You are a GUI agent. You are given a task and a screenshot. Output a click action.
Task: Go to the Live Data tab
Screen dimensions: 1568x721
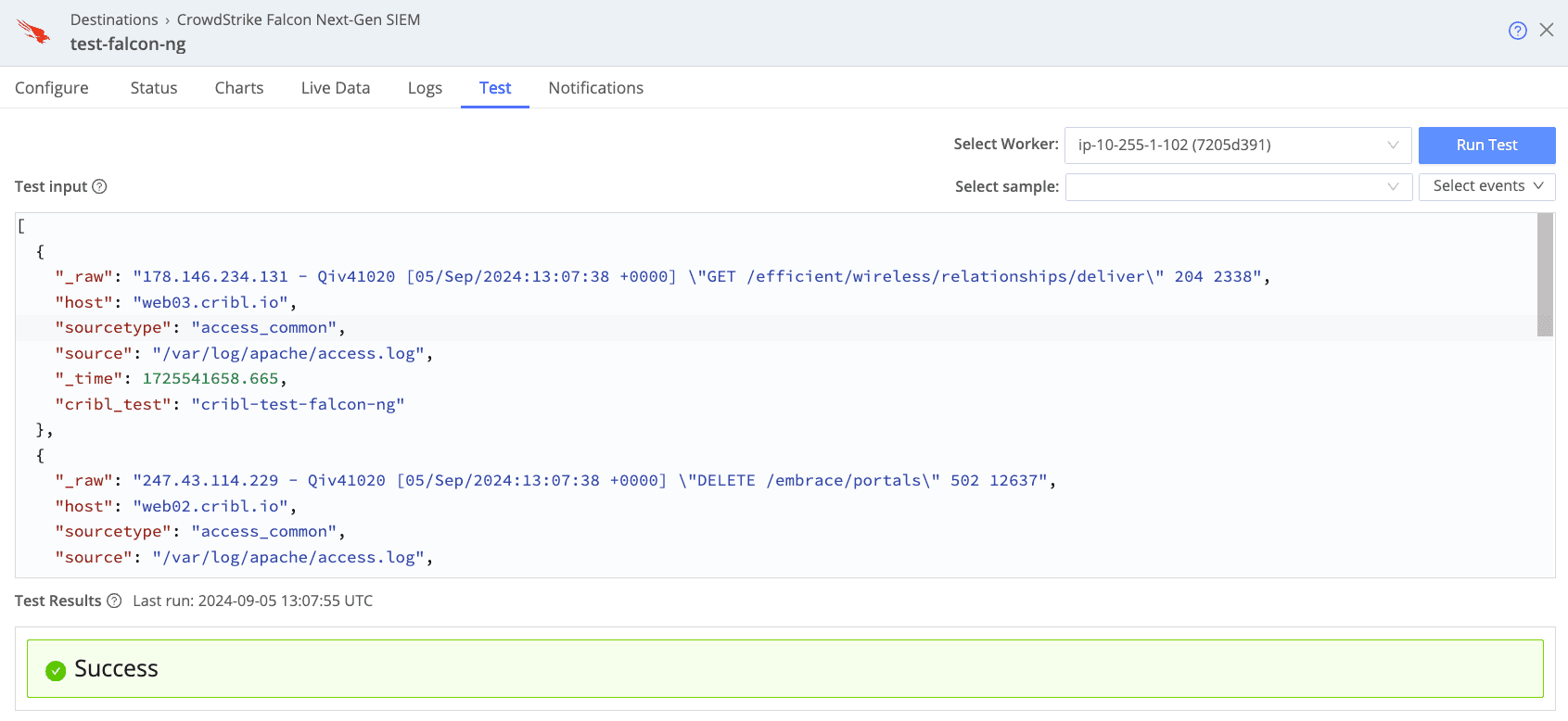pos(336,88)
